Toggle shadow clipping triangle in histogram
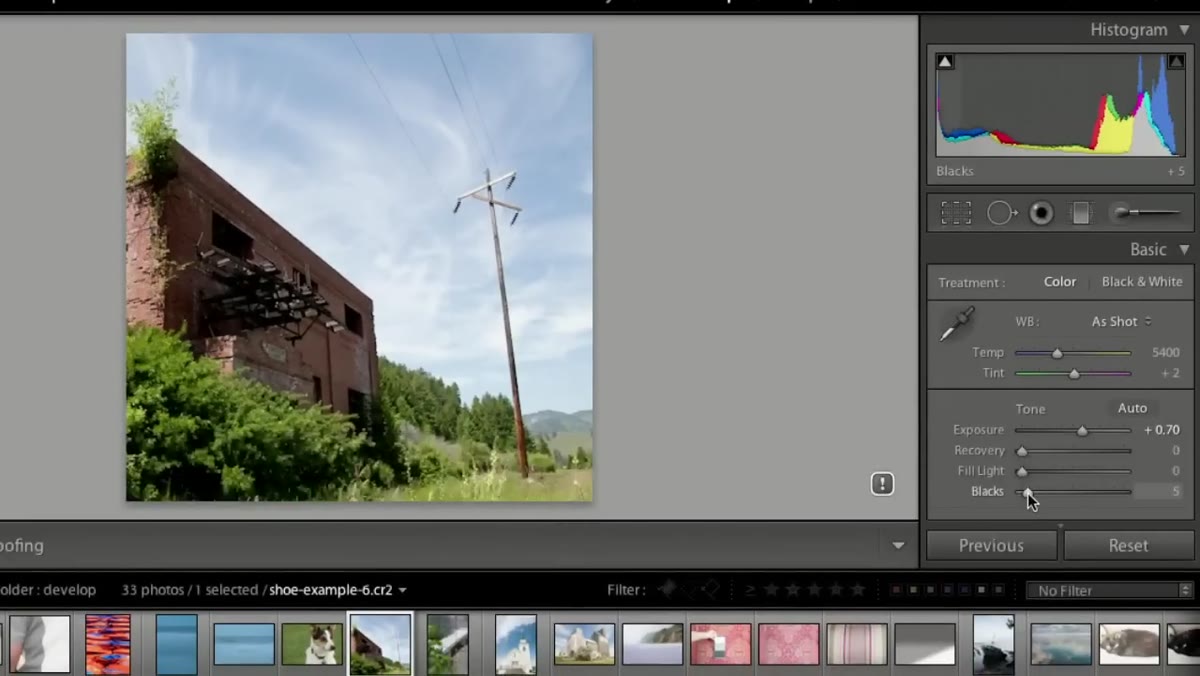This screenshot has width=1200, height=676. pos(945,62)
